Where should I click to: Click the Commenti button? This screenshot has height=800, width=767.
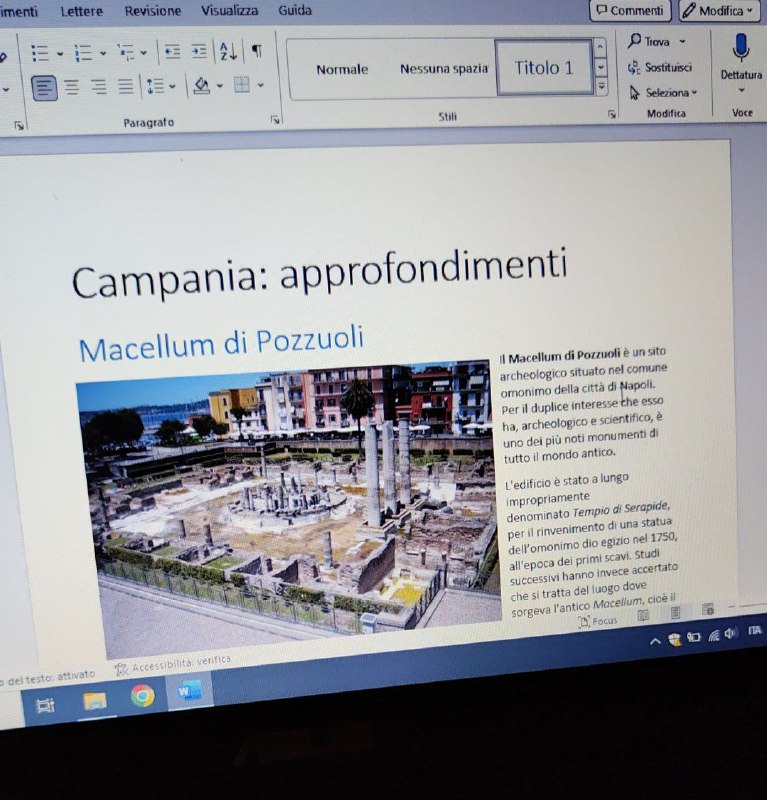click(629, 11)
